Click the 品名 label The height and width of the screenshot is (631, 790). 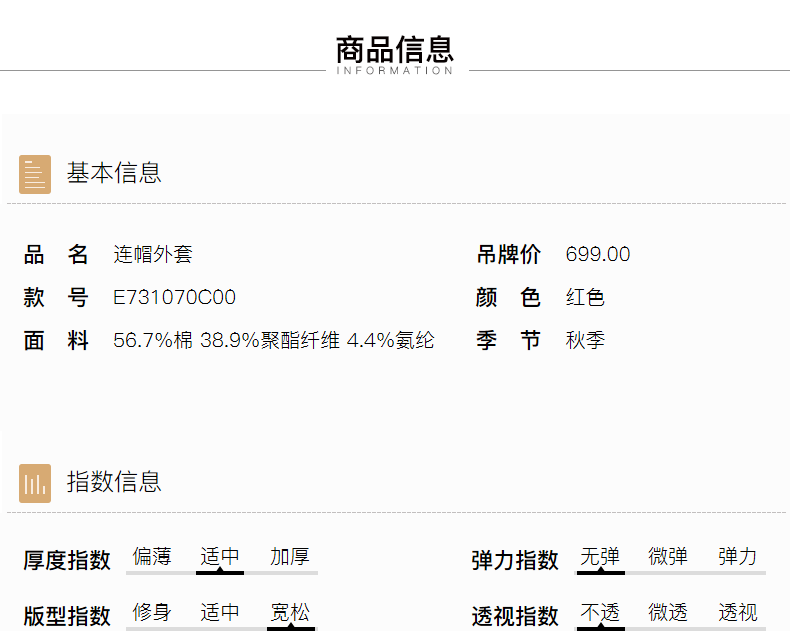coord(56,255)
